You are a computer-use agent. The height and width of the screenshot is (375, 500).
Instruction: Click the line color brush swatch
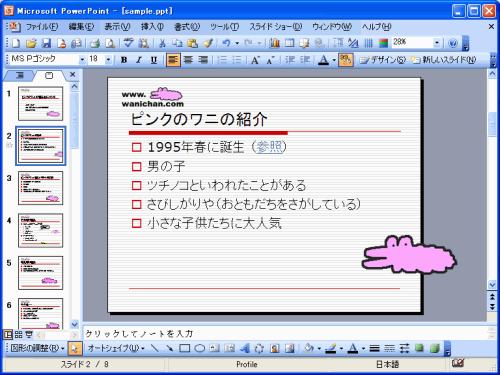click(331, 348)
